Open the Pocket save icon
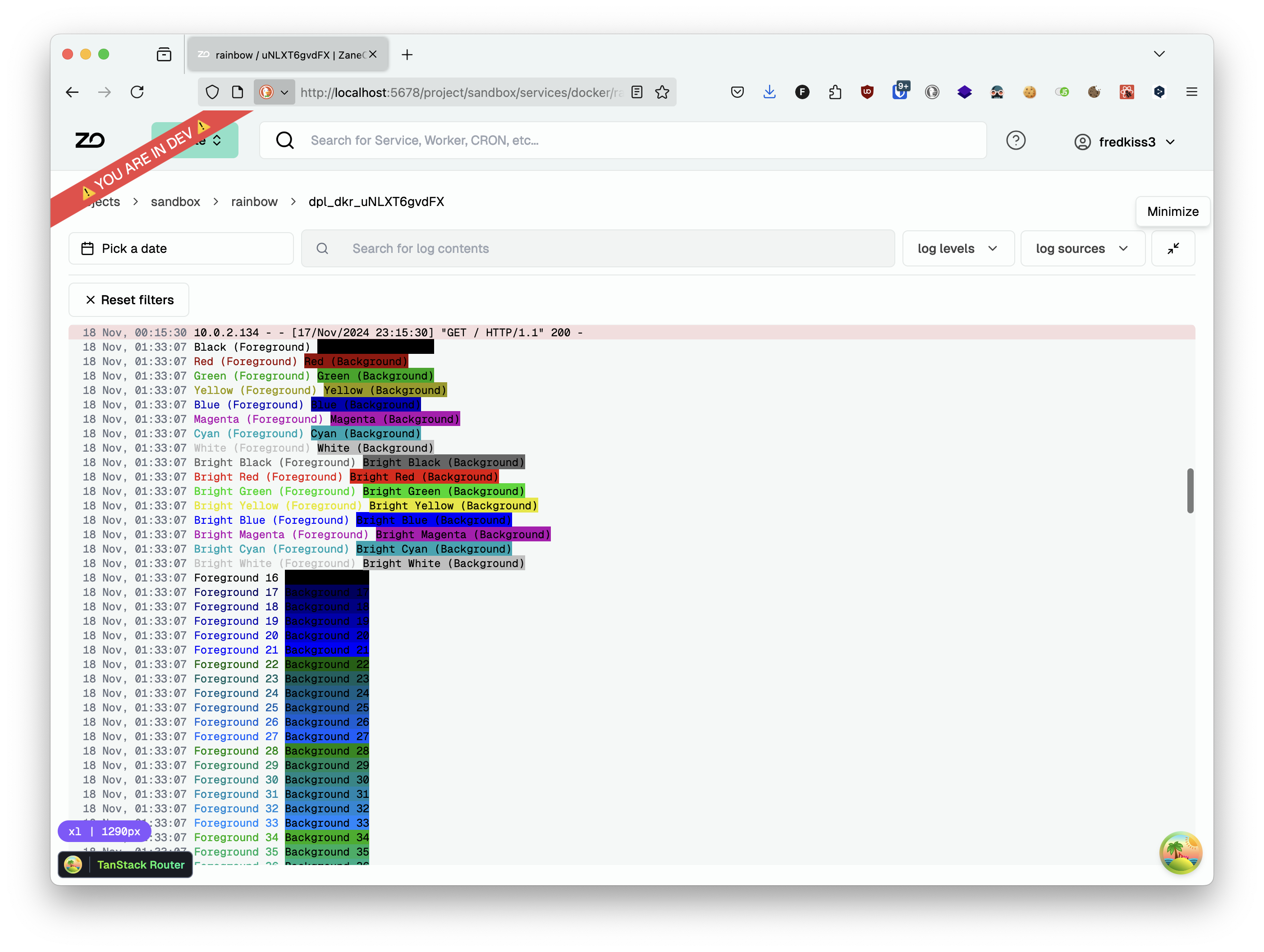The height and width of the screenshot is (952, 1264). pos(737,92)
